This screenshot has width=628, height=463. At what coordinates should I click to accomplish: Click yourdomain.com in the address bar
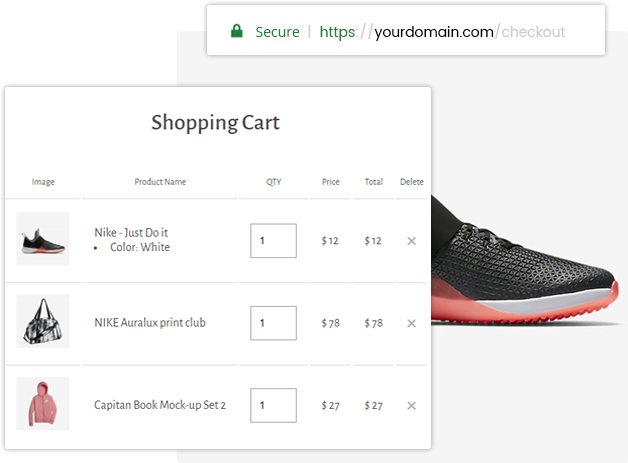click(434, 32)
